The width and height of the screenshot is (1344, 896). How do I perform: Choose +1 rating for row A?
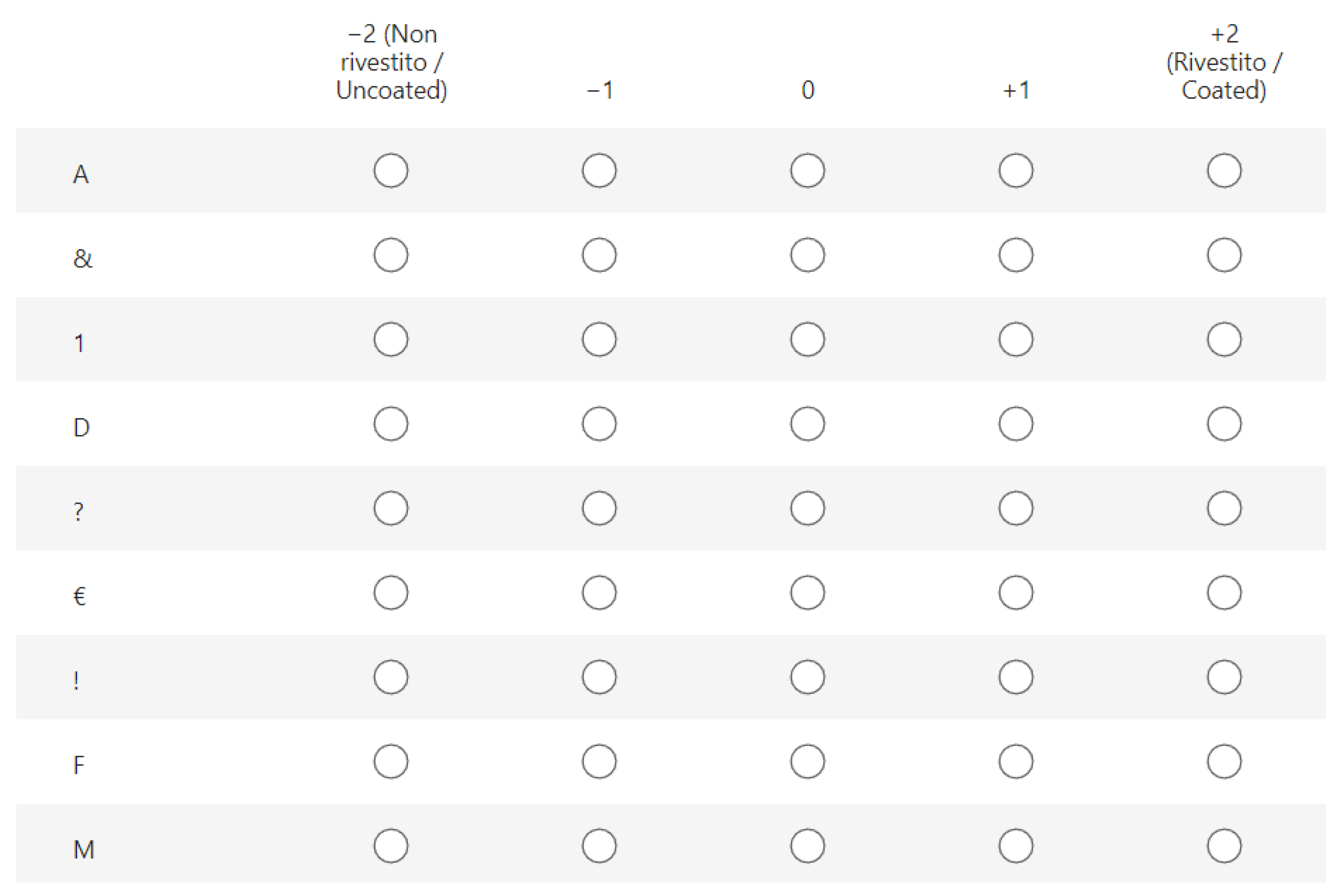click(x=1016, y=170)
